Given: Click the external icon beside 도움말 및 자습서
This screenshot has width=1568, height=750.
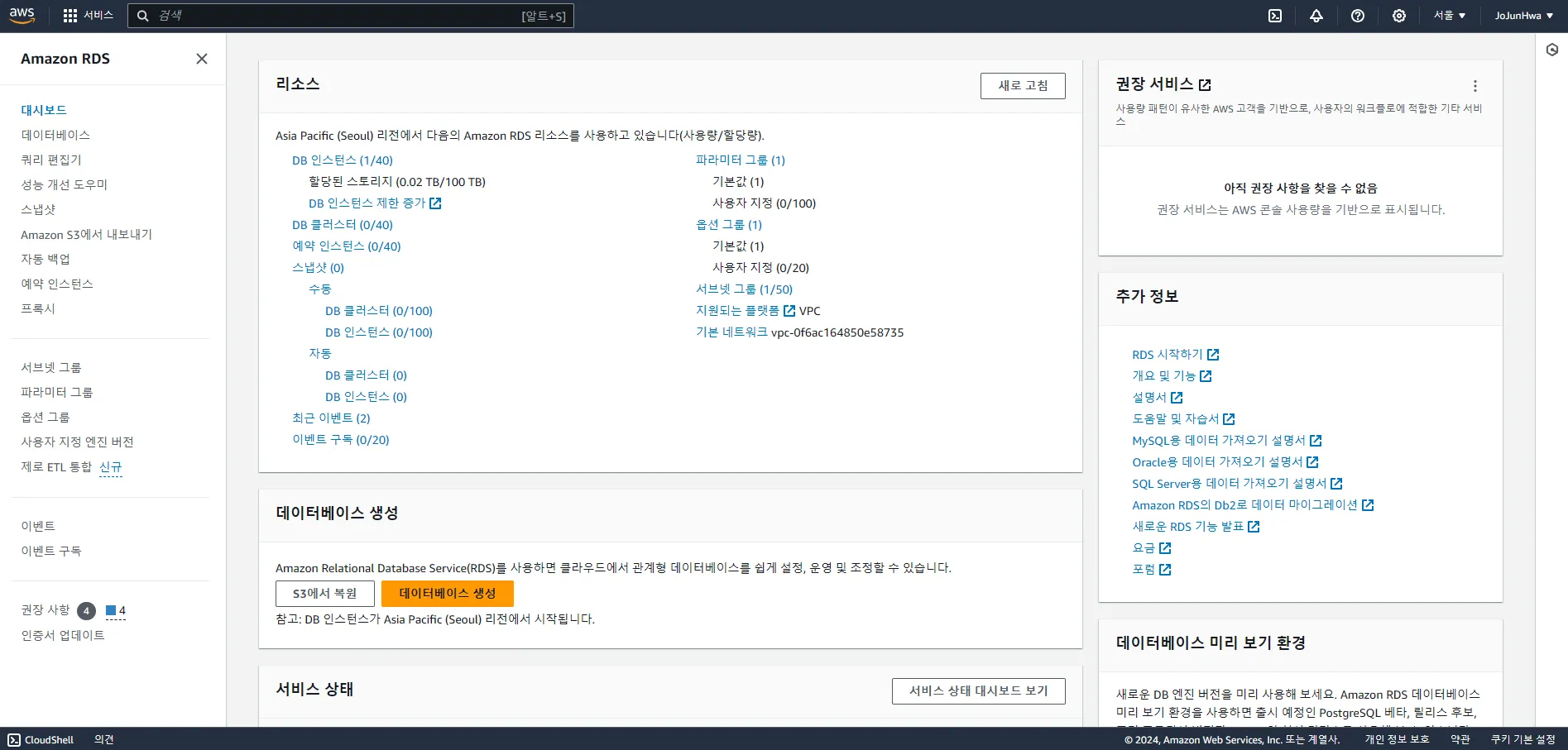Looking at the screenshot, I should (x=1229, y=419).
